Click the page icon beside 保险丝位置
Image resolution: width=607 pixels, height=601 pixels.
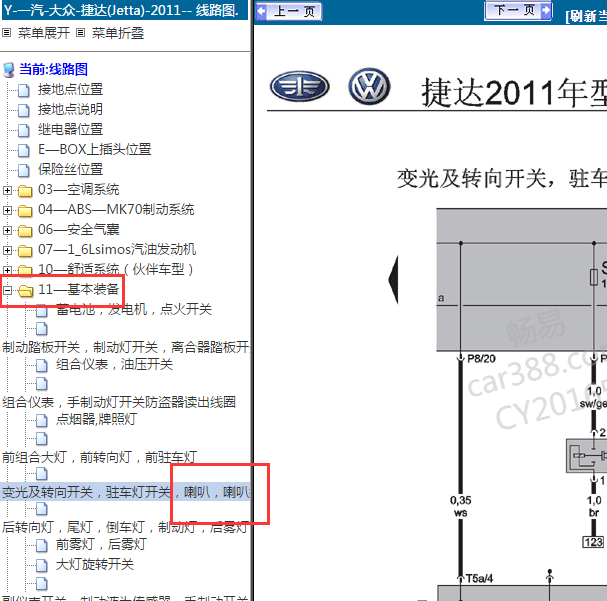24,170
